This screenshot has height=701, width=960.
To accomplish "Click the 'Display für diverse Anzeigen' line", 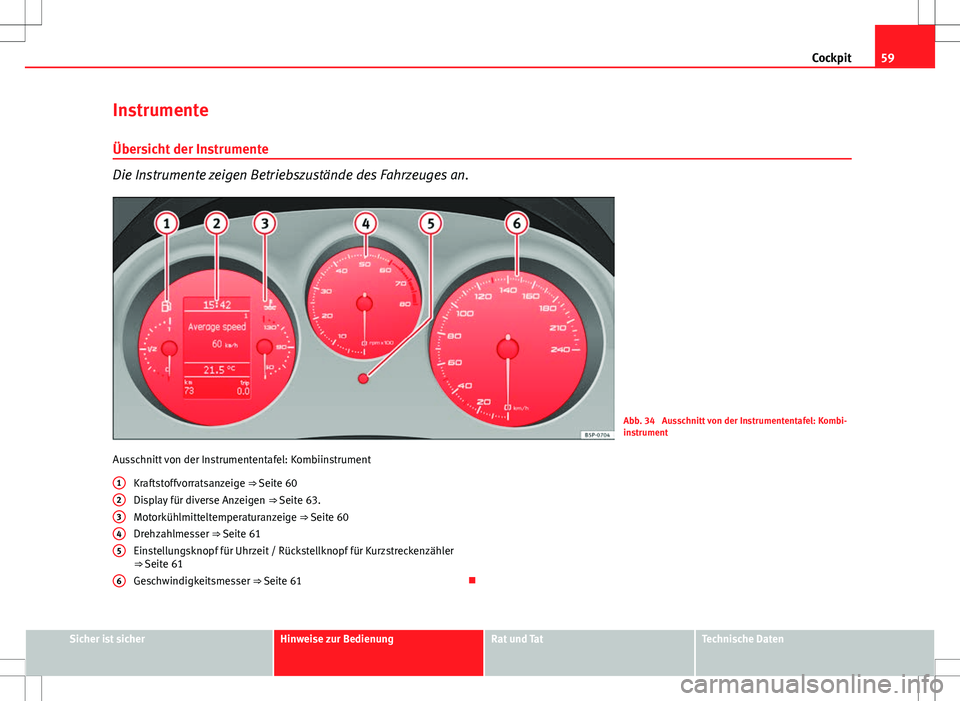I will point(227,500).
